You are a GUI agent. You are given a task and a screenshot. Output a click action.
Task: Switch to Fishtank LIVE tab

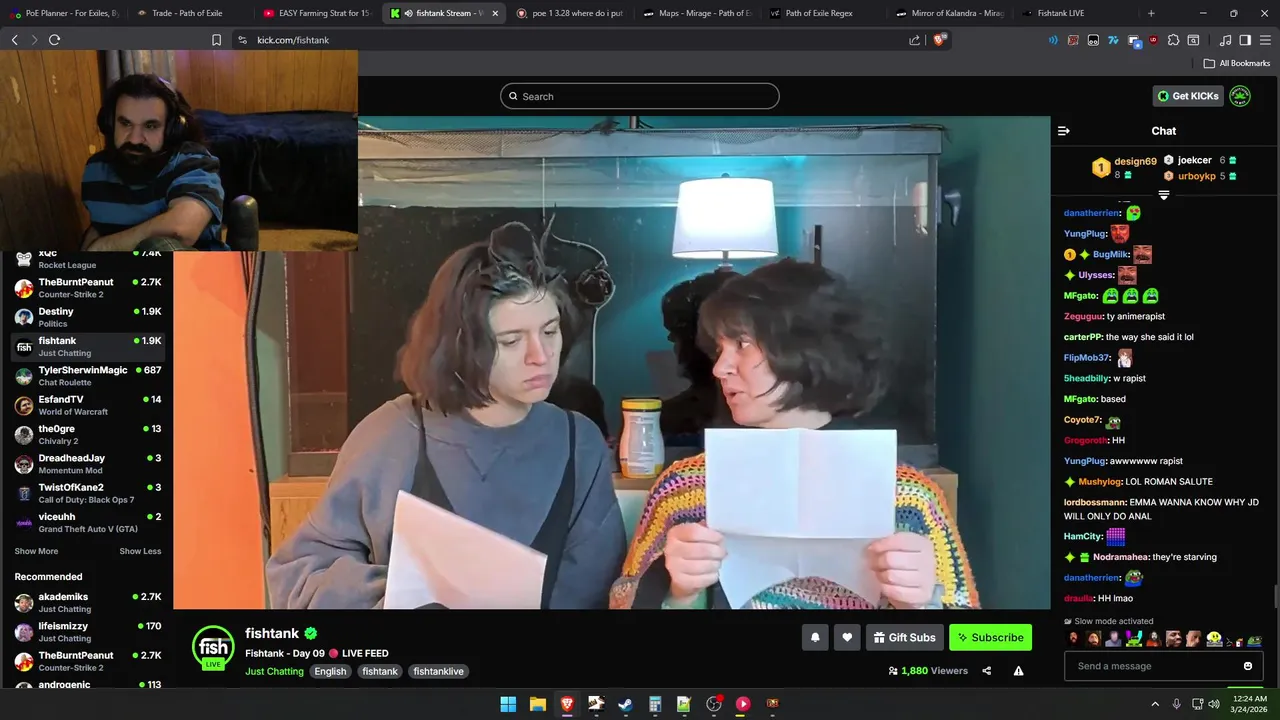[1075, 13]
